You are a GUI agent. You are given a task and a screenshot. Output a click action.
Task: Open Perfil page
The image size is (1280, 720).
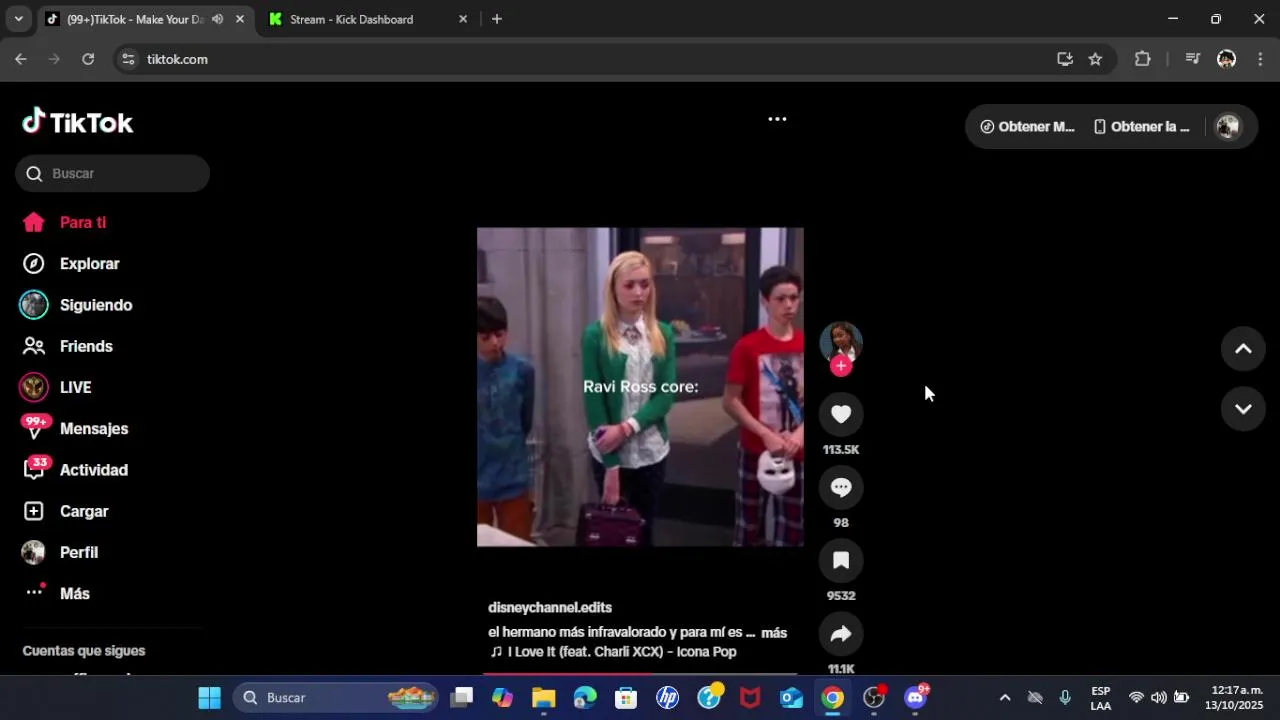[79, 552]
